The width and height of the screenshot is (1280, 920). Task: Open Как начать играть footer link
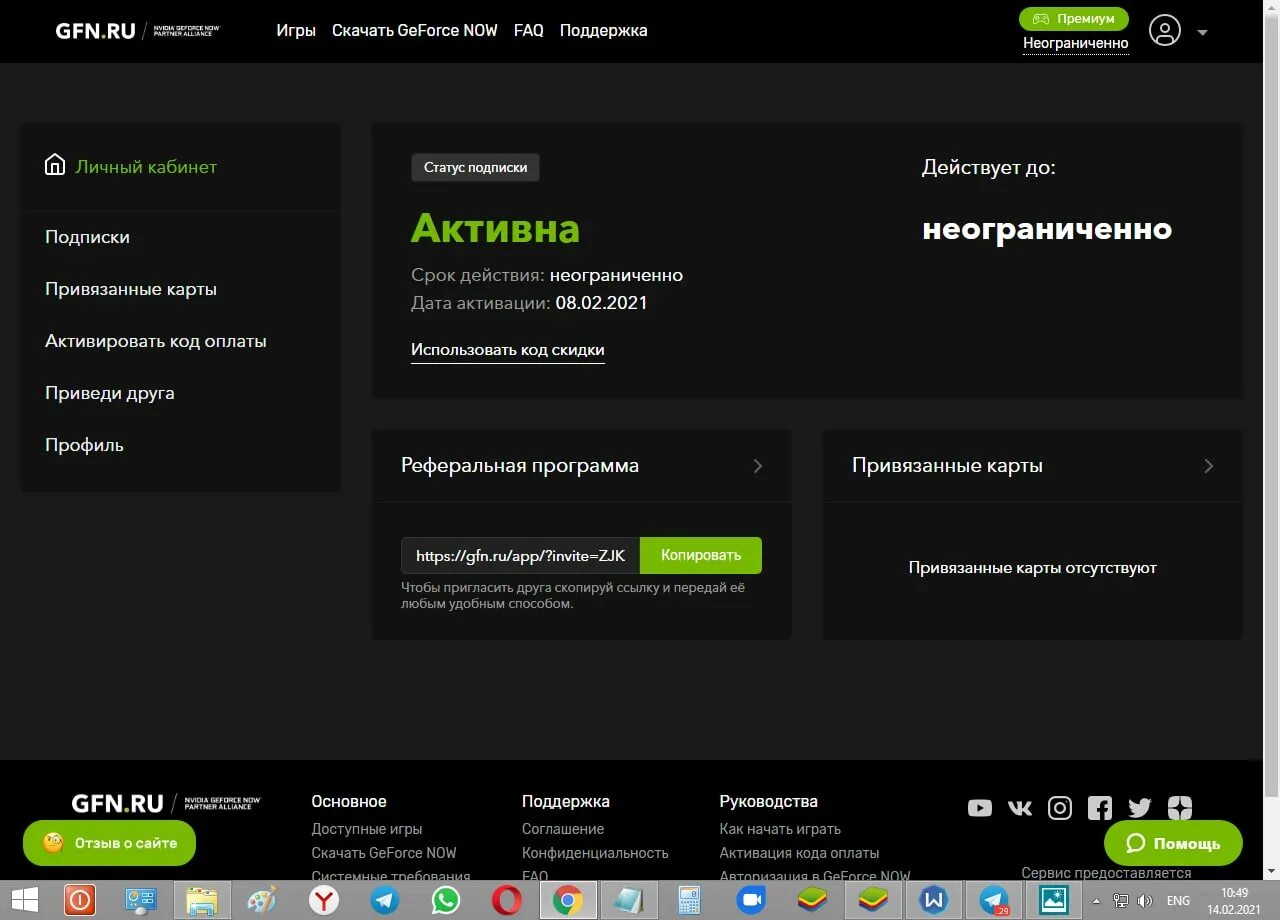(x=780, y=829)
